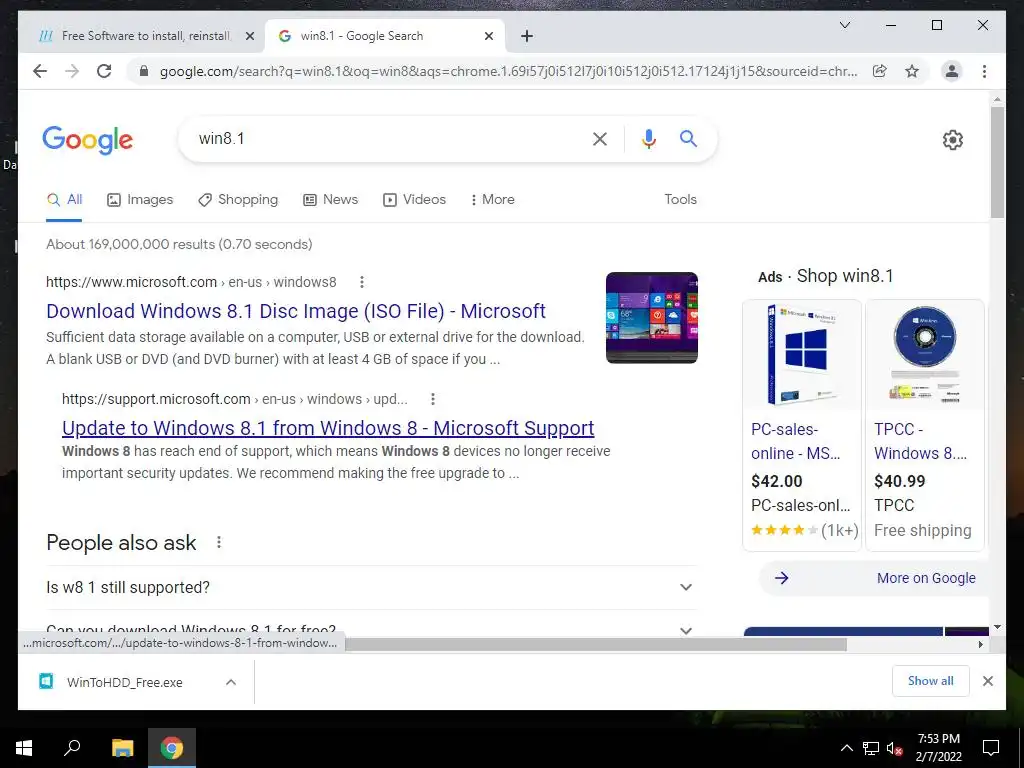Open the Action Center notifications icon
Screen dimensions: 1024x768
tap(991, 748)
